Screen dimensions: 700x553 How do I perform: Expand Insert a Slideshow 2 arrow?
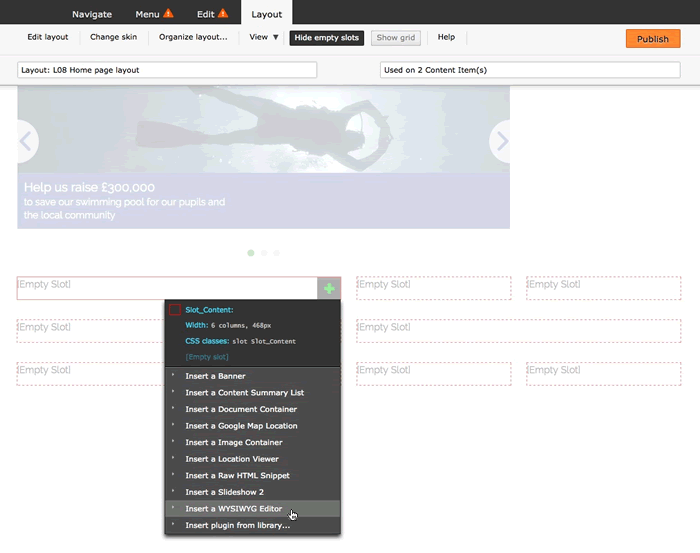click(173, 492)
